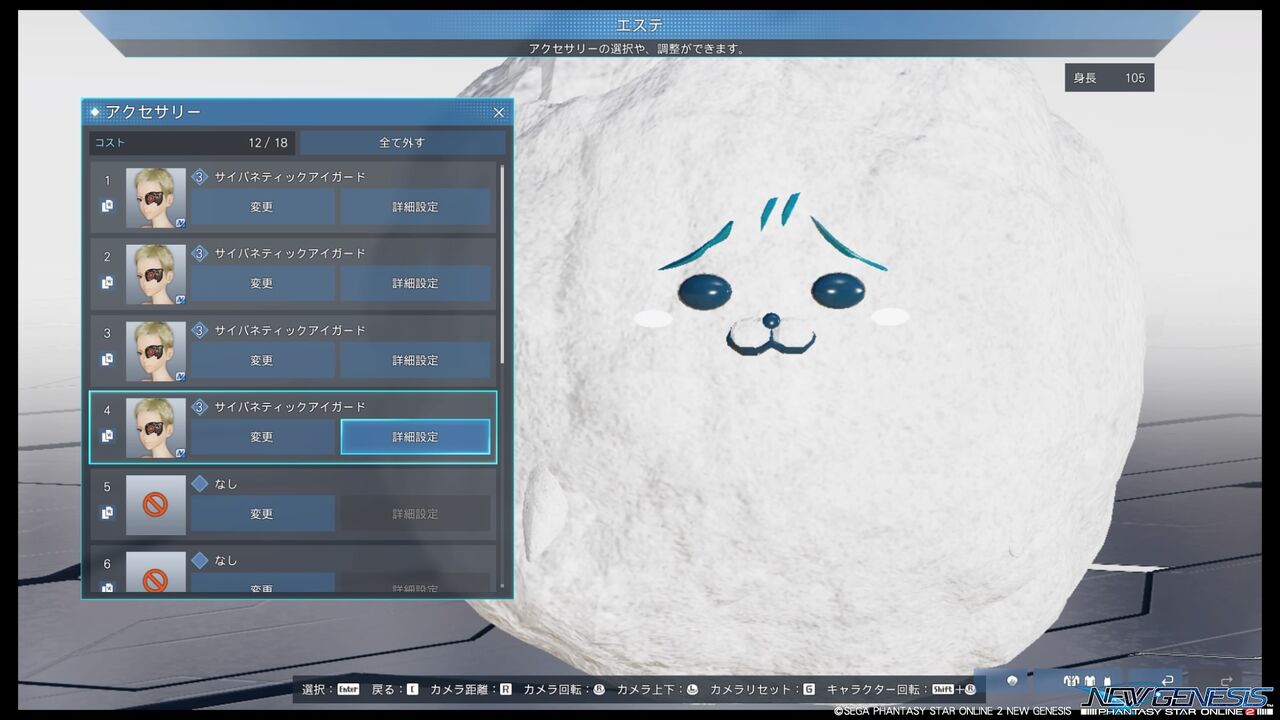
Task: Click the キャラクター回転 hint in bottom bar
Action: coord(903,689)
